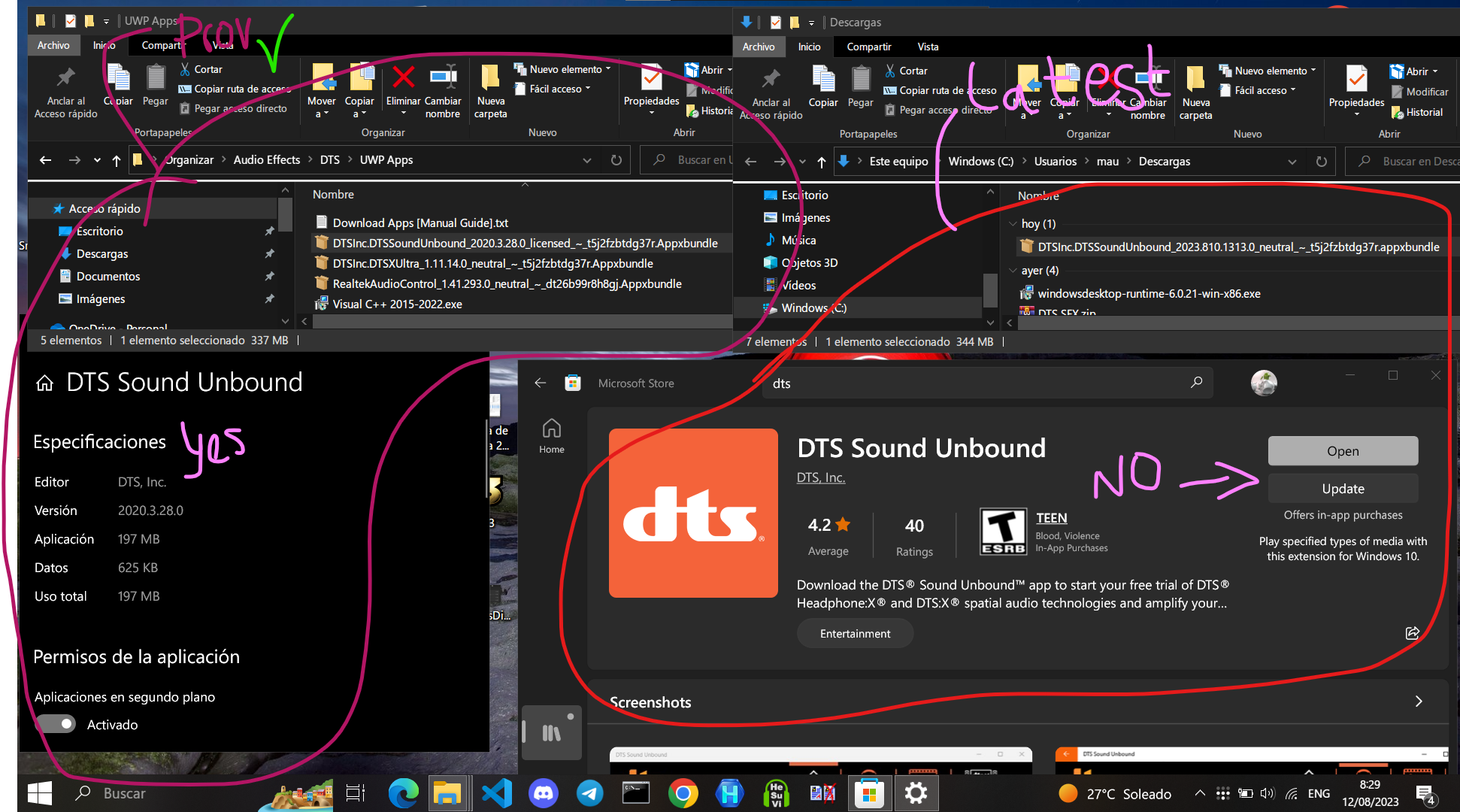Toggle Aplicaciones en segundo plano switch
Image resolution: width=1460 pixels, height=812 pixels.
point(56,724)
